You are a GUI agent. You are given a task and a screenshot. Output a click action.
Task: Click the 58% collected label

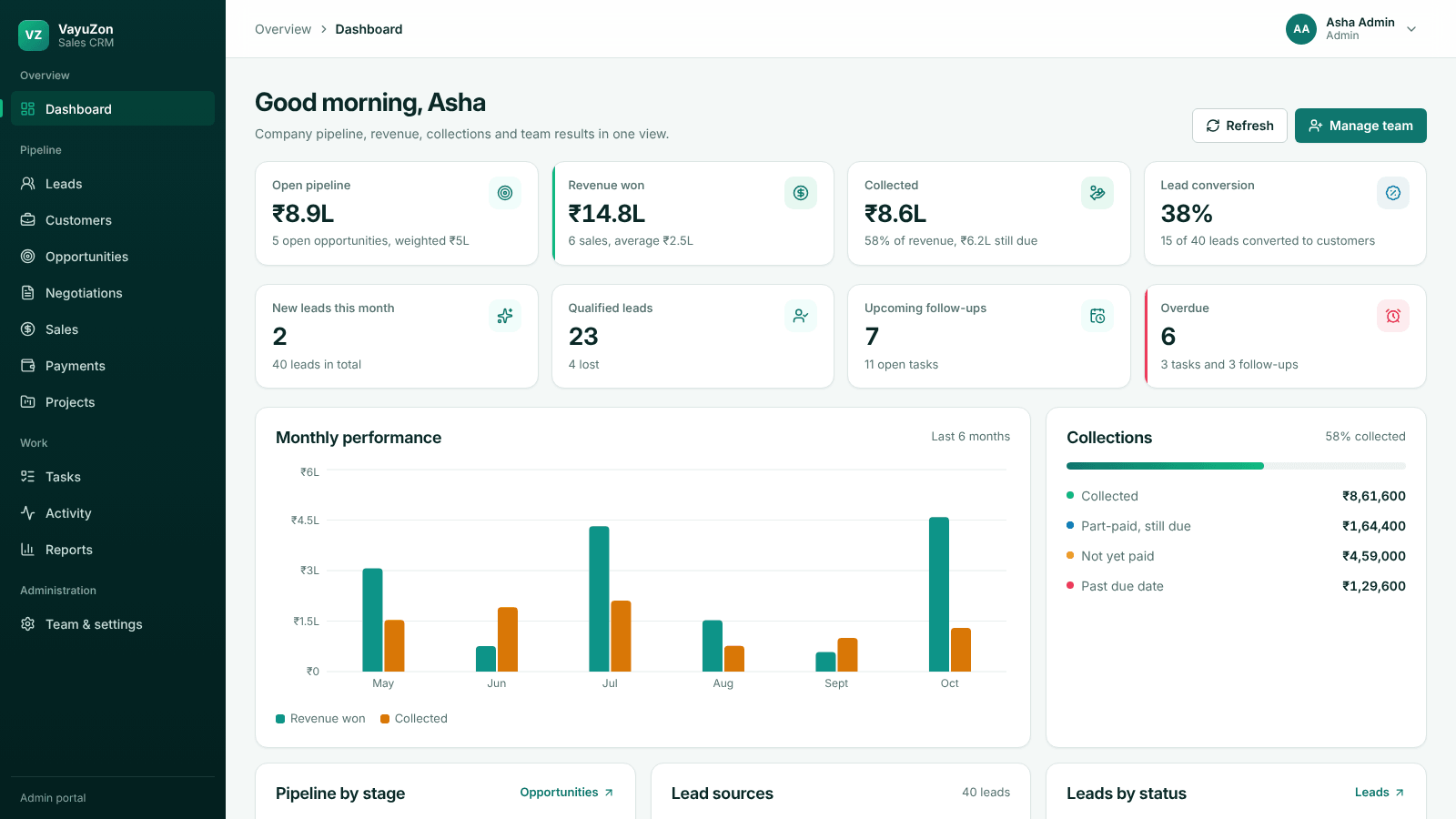tap(1365, 437)
